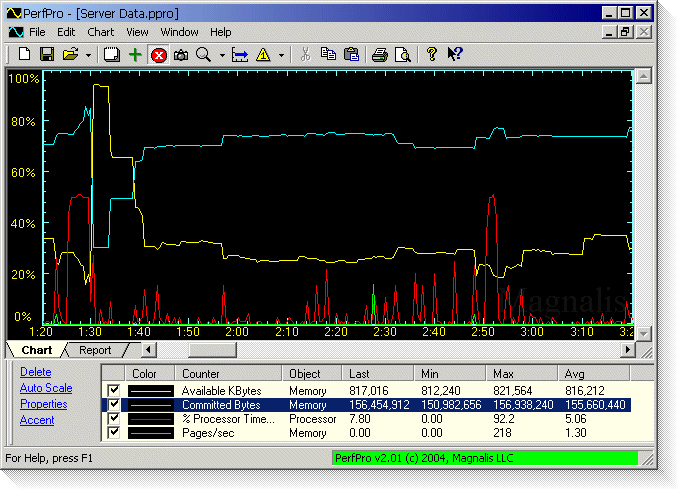678x490 pixels.
Task: Uncheck the Pages/sec counter checkbox
Action: [114, 433]
